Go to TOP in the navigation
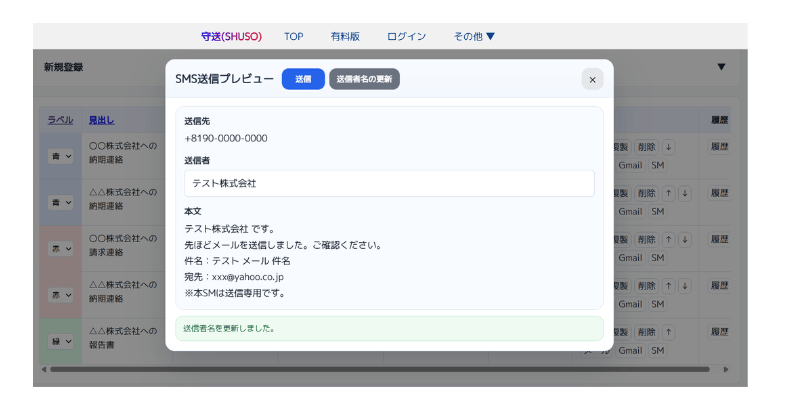 point(294,36)
